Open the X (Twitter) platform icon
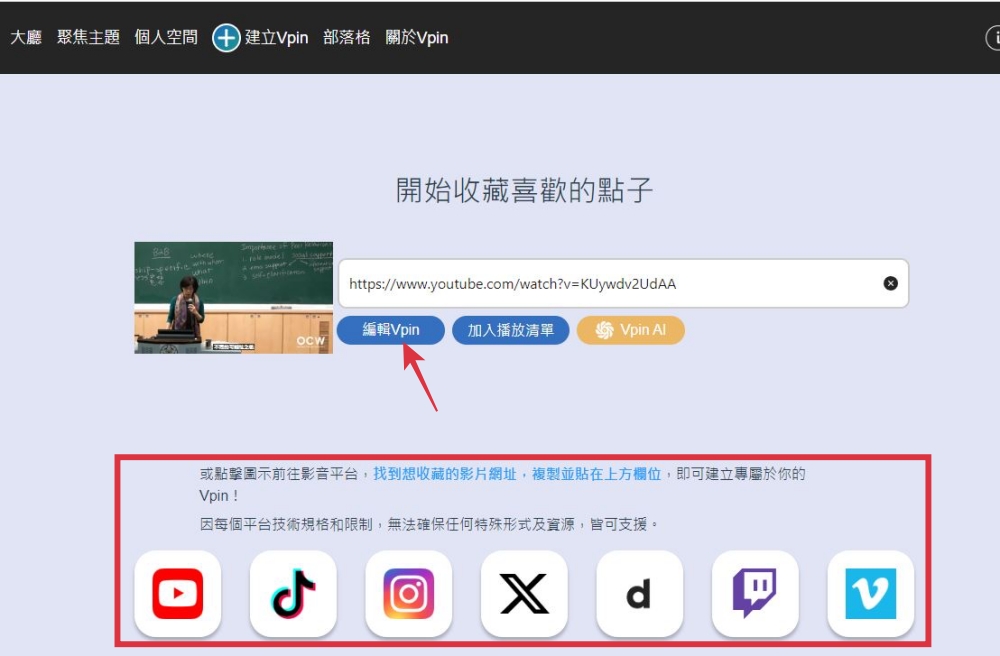Screen dimensions: 1000x656 [524, 593]
